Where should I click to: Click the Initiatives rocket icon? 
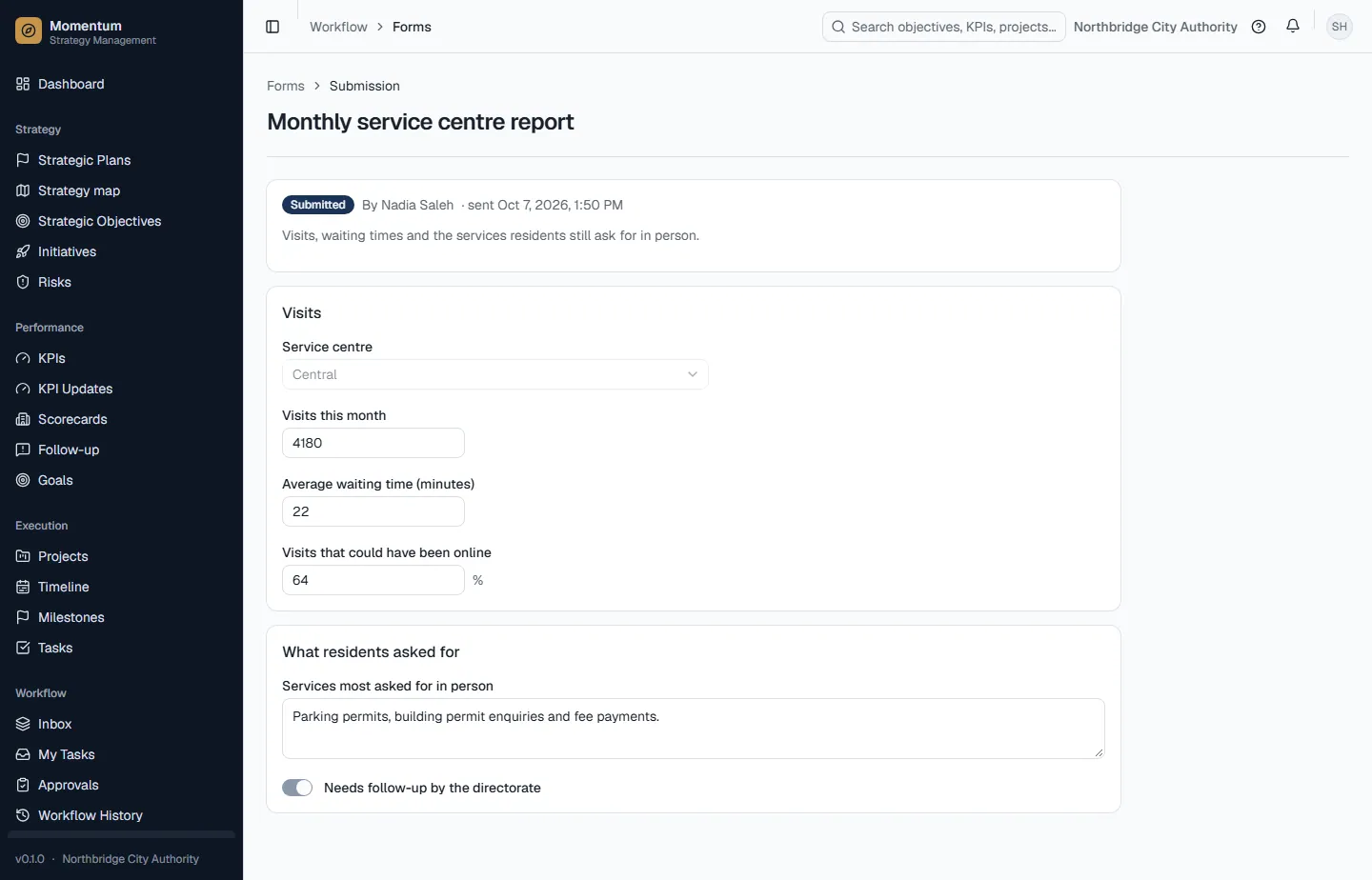point(23,251)
